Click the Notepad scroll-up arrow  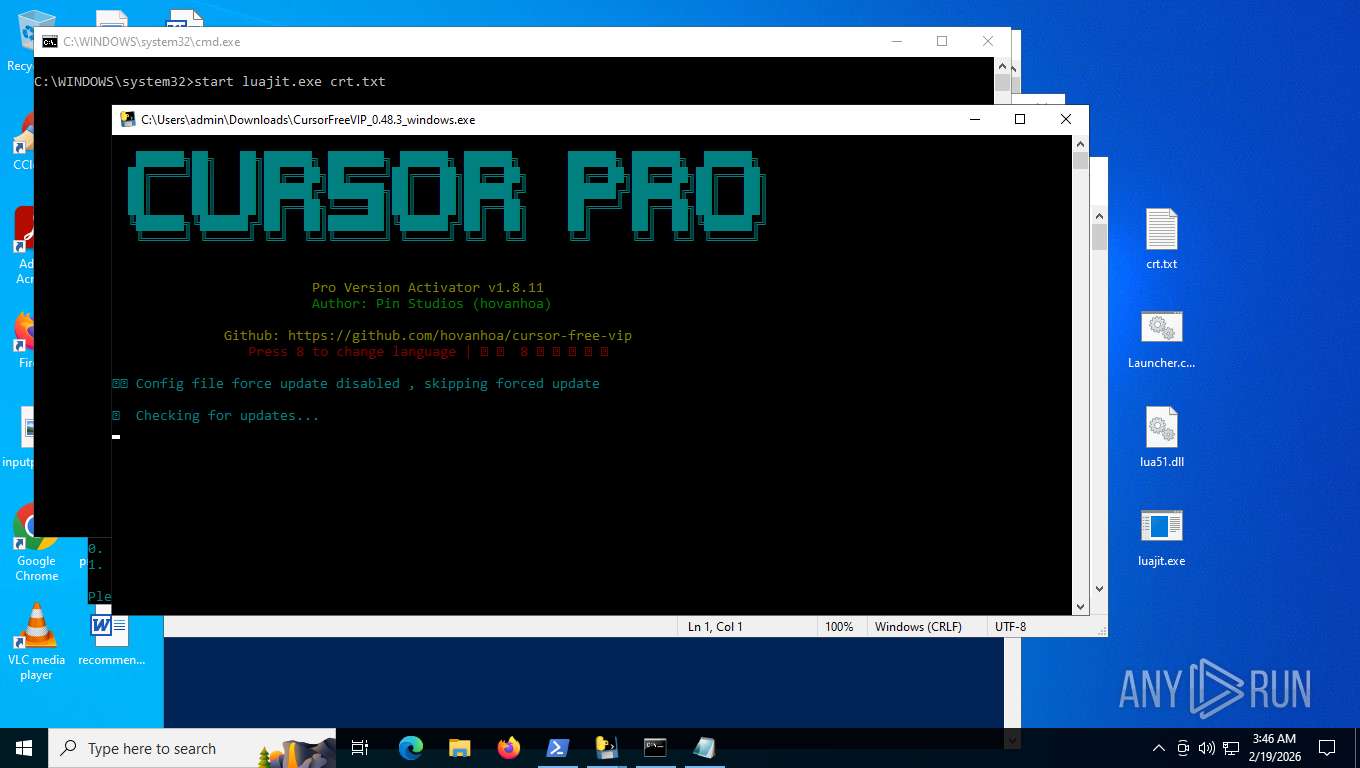(1100, 215)
